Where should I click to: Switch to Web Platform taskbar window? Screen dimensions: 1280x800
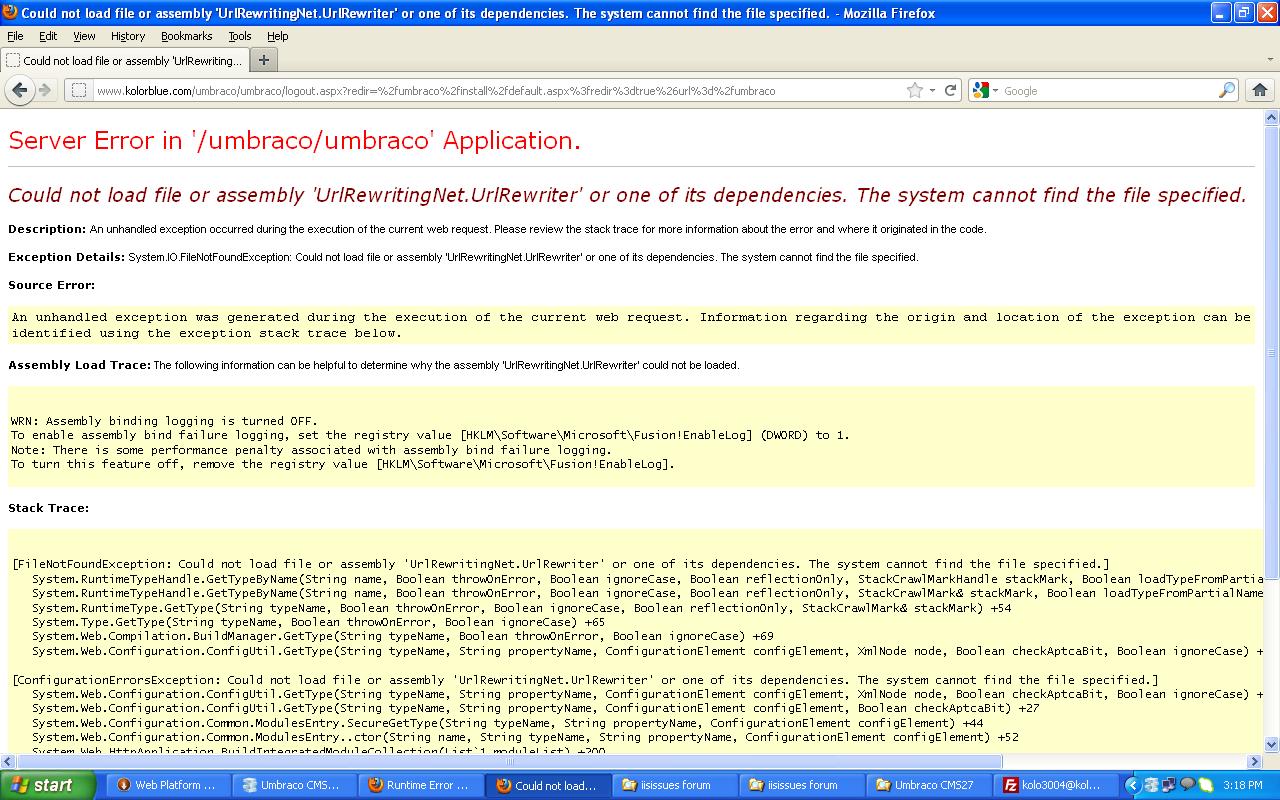[168, 785]
